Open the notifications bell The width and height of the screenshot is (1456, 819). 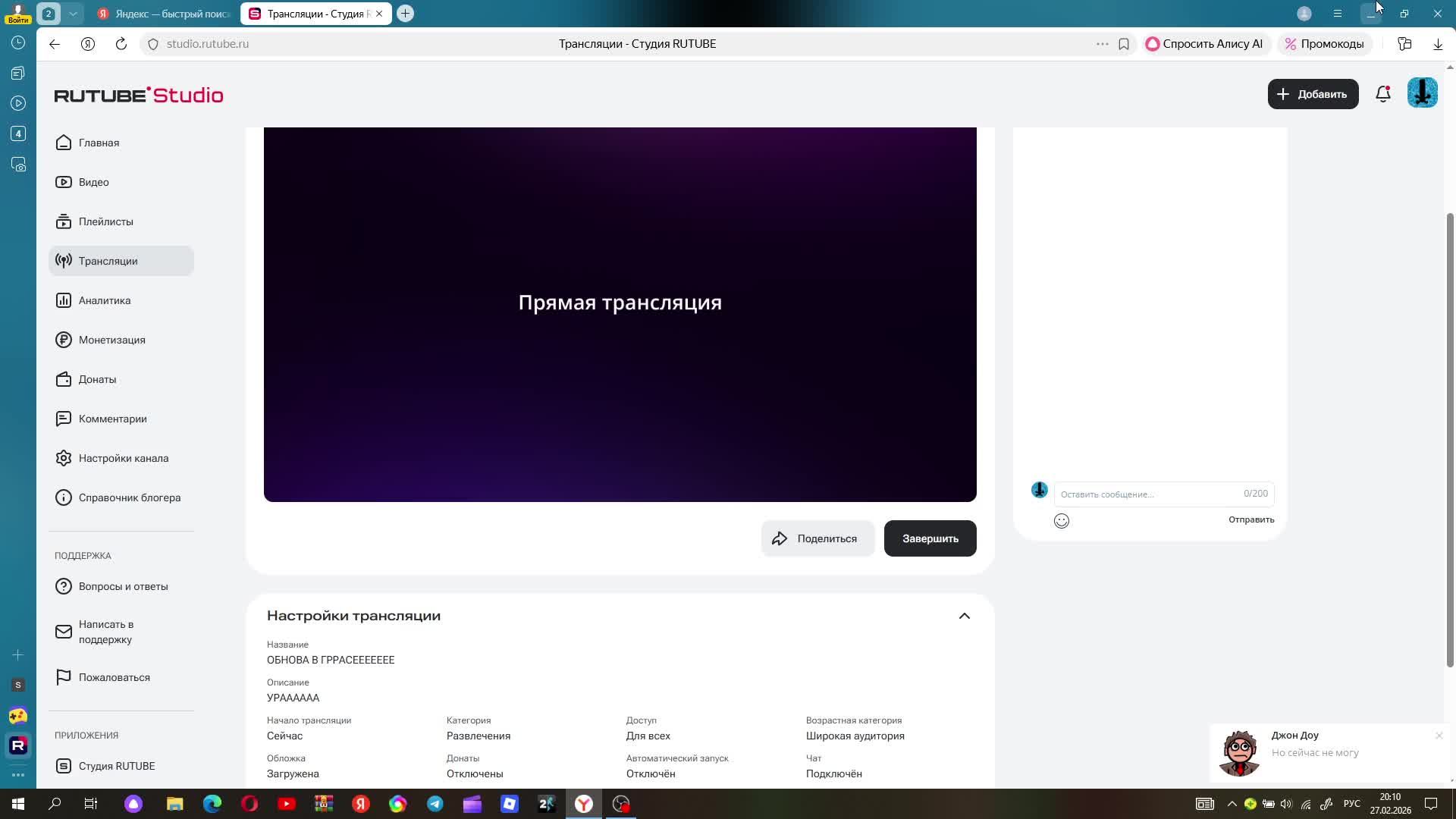[x=1382, y=93]
